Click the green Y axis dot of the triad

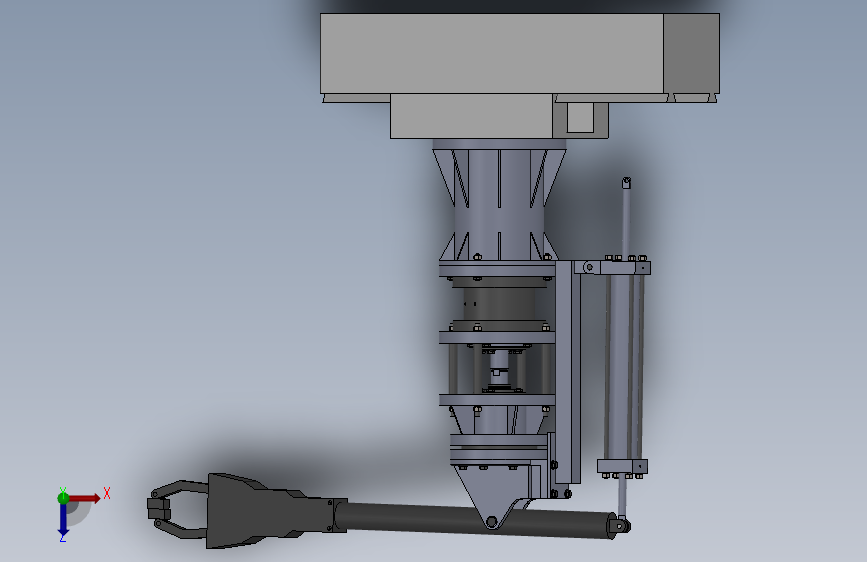click(x=63, y=498)
